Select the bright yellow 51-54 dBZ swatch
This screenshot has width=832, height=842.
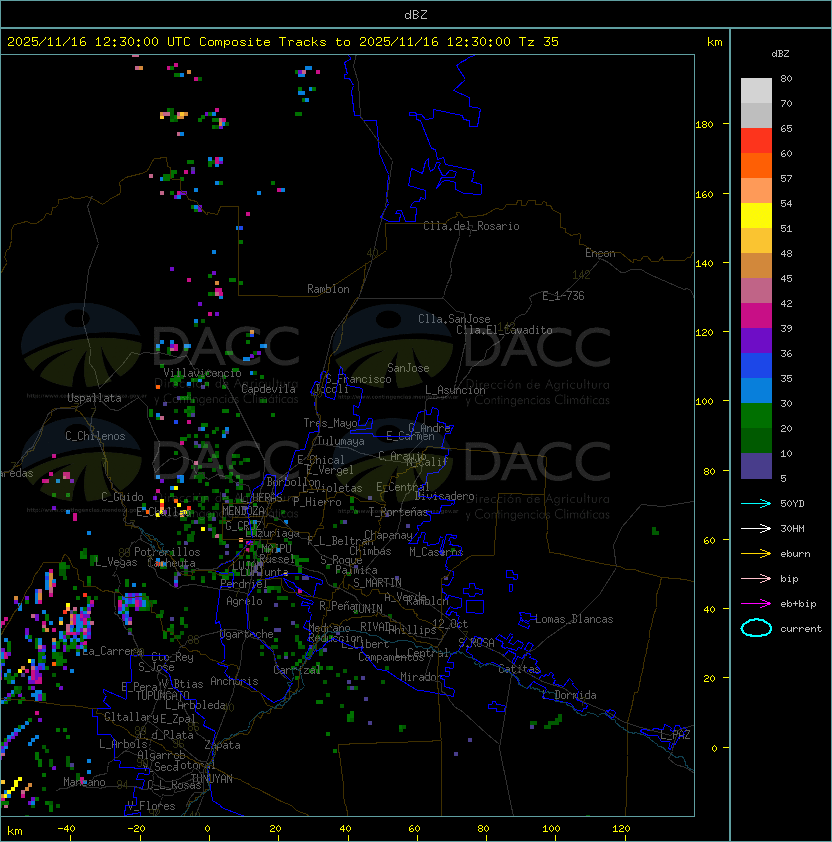tap(756, 216)
